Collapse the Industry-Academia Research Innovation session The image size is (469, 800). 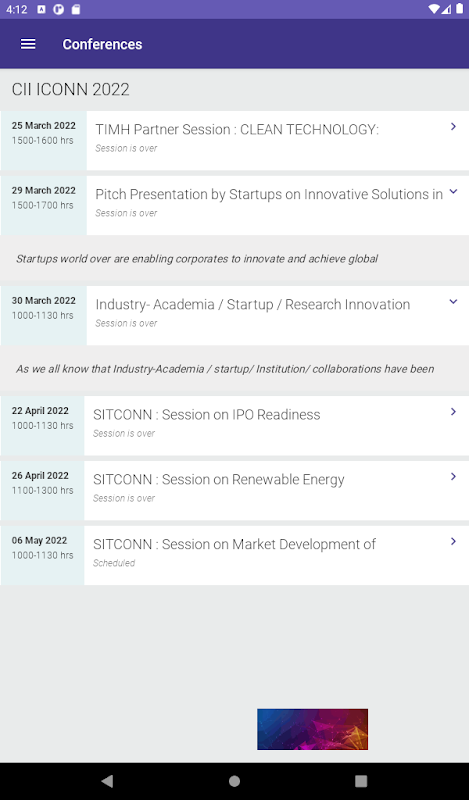(453, 302)
